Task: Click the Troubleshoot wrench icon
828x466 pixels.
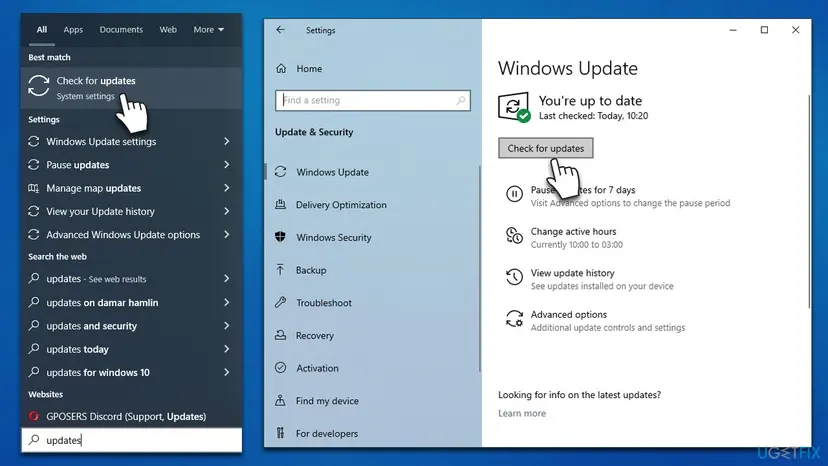Action: click(280, 302)
